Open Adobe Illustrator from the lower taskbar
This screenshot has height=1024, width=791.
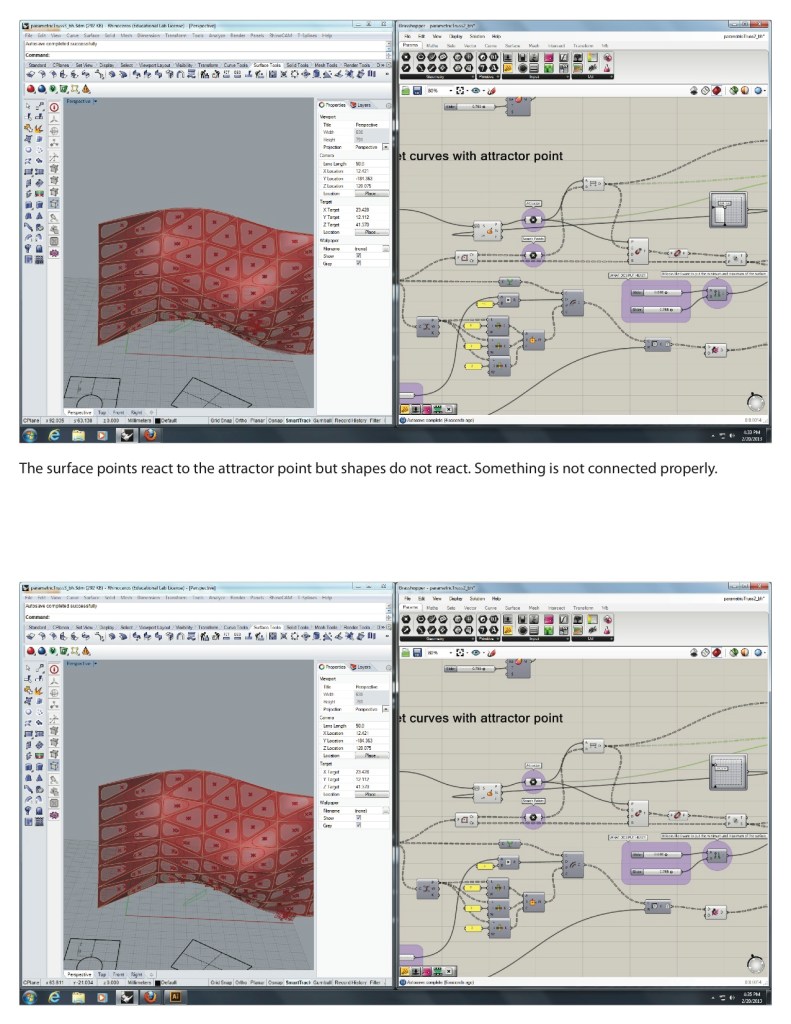tap(175, 996)
